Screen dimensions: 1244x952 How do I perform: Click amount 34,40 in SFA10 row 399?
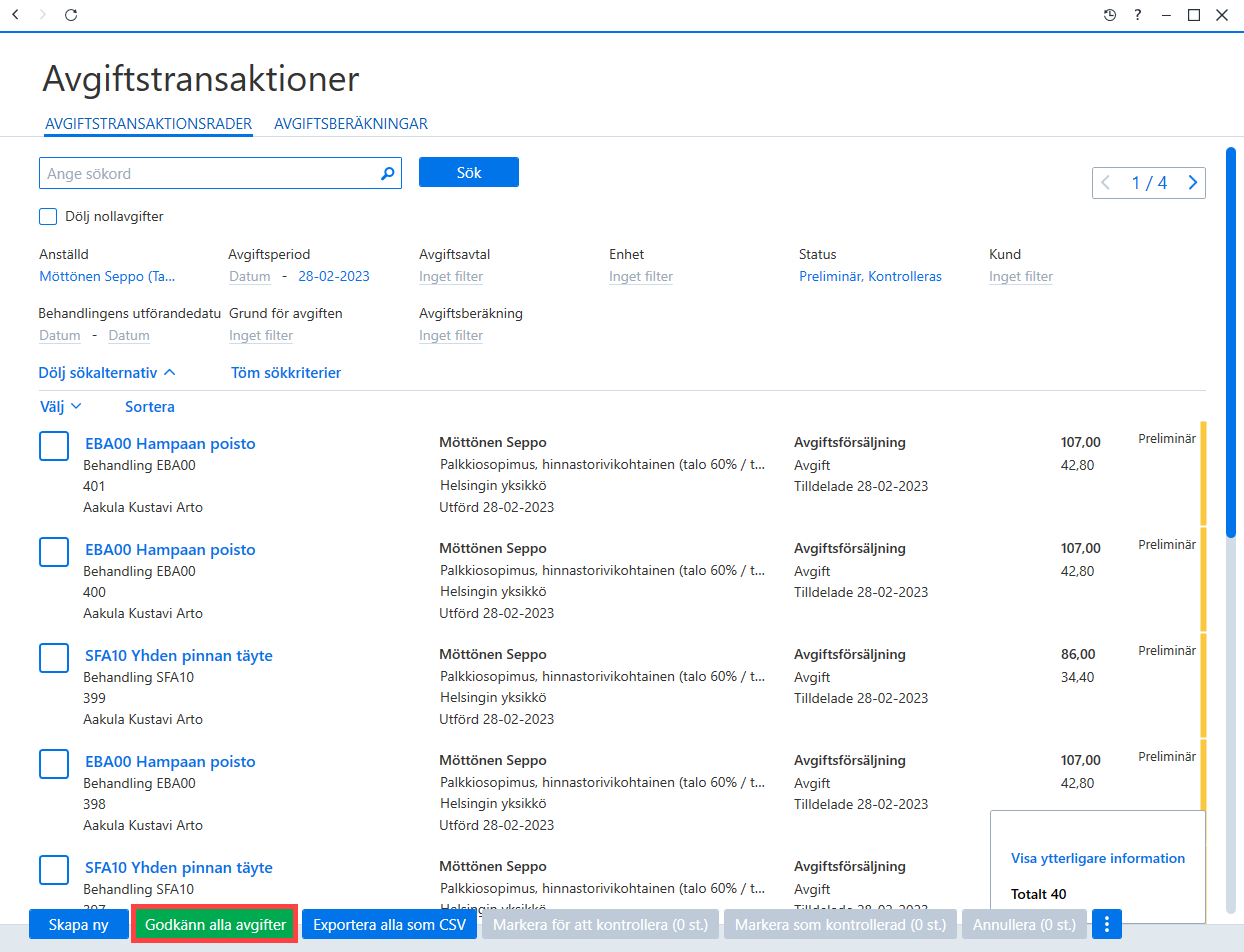click(1077, 677)
